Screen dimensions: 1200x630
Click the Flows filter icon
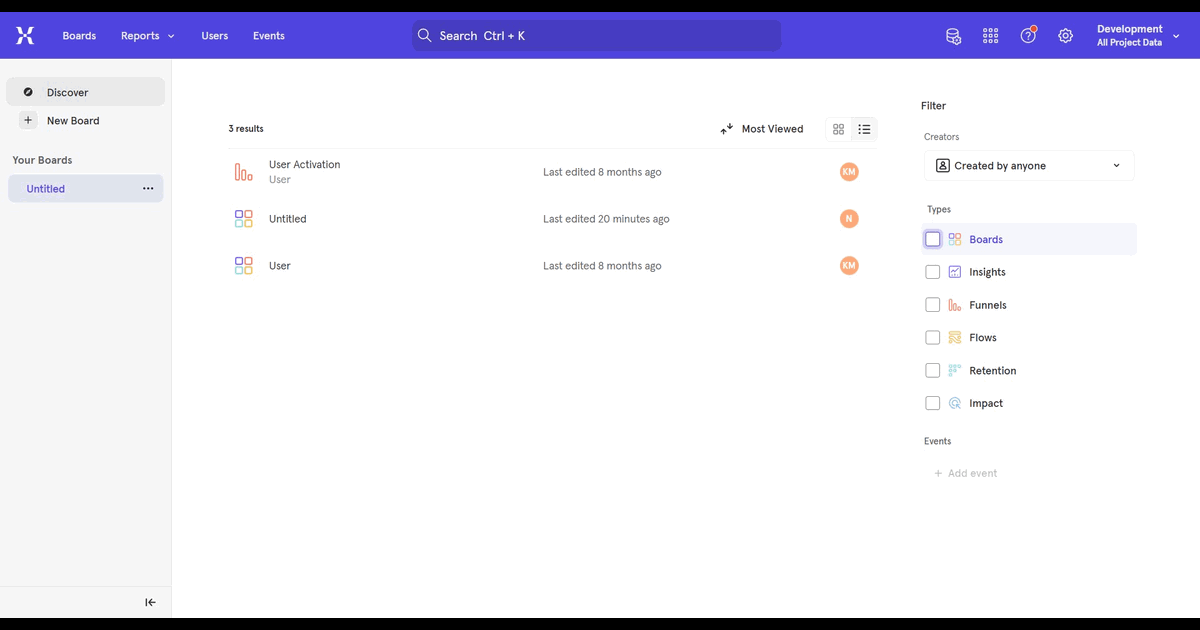click(x=955, y=338)
